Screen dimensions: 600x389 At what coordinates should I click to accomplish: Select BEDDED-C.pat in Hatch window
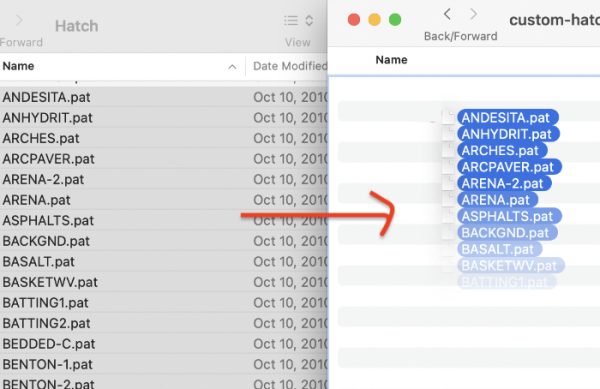click(x=49, y=344)
